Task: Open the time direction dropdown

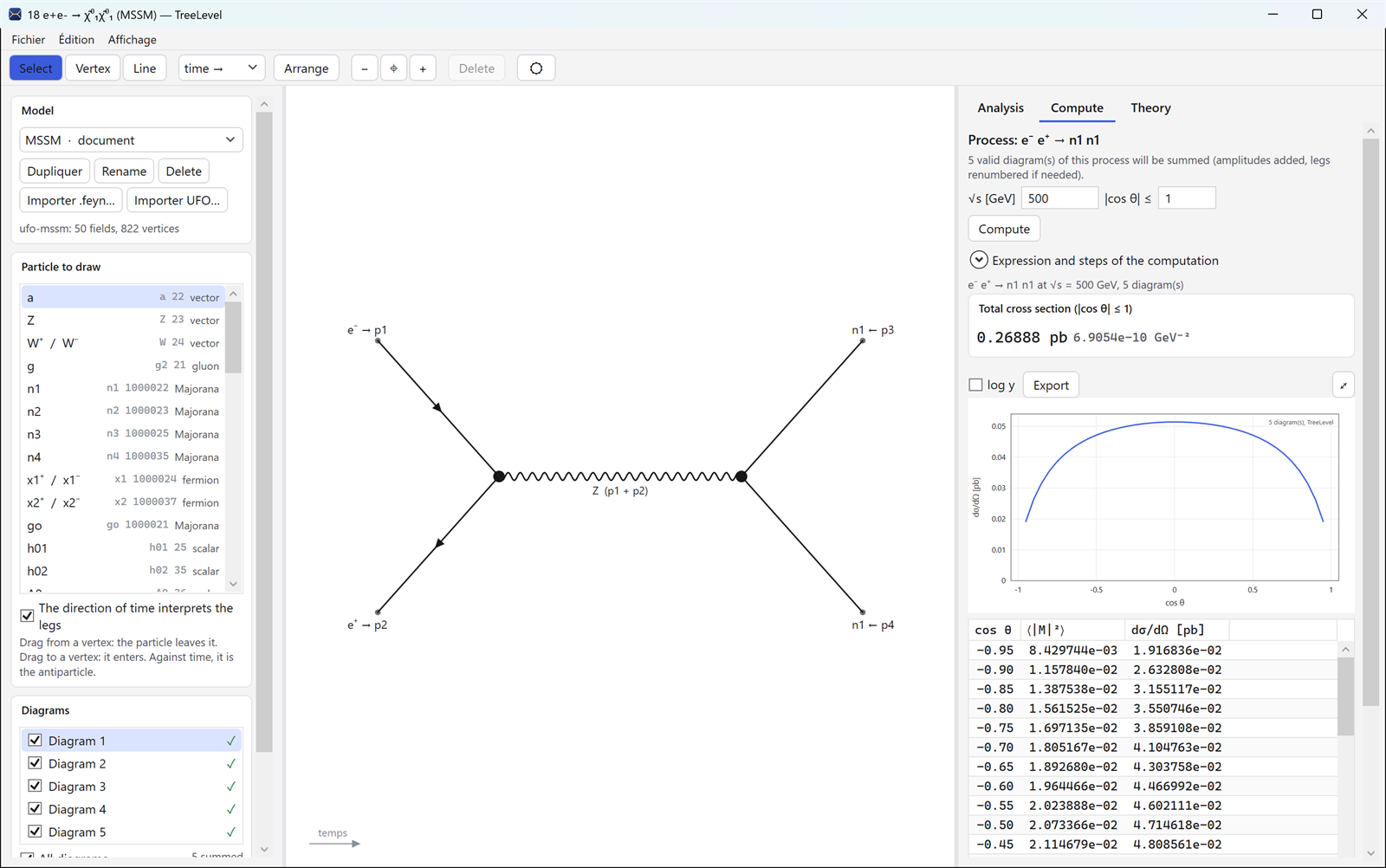Action: click(221, 68)
